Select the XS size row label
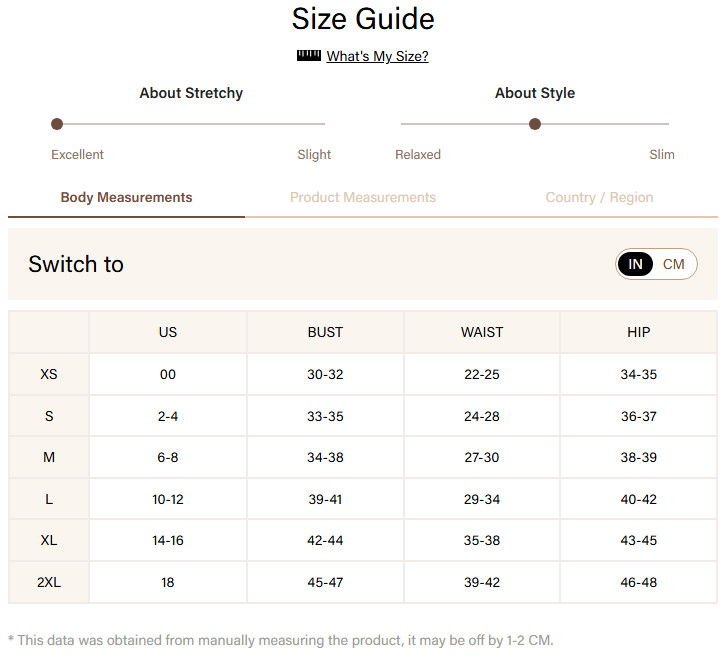This screenshot has height=663, width=721. coord(49,374)
